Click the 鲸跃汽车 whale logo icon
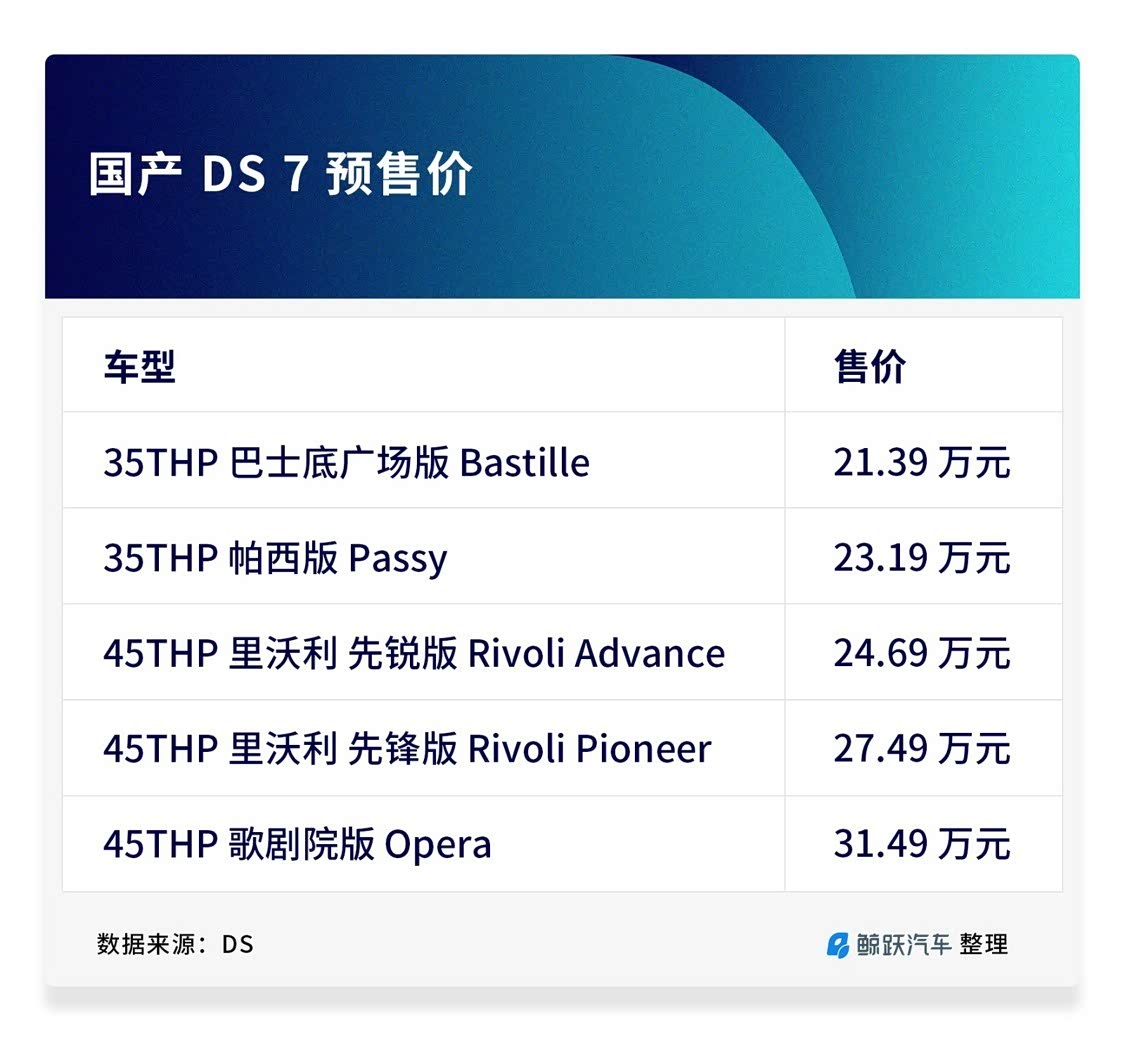 (837, 944)
